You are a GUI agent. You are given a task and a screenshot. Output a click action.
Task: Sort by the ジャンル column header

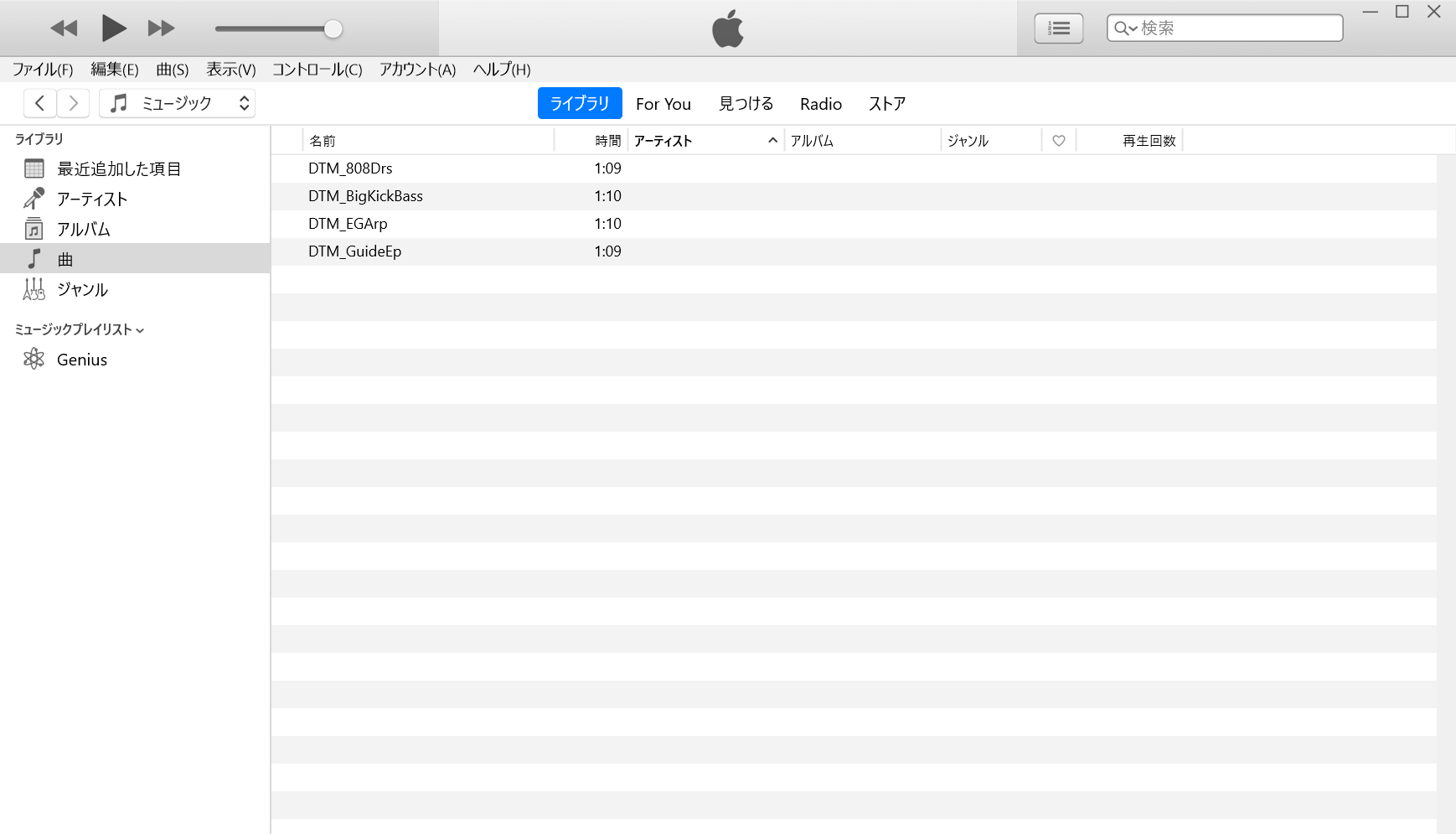click(992, 141)
